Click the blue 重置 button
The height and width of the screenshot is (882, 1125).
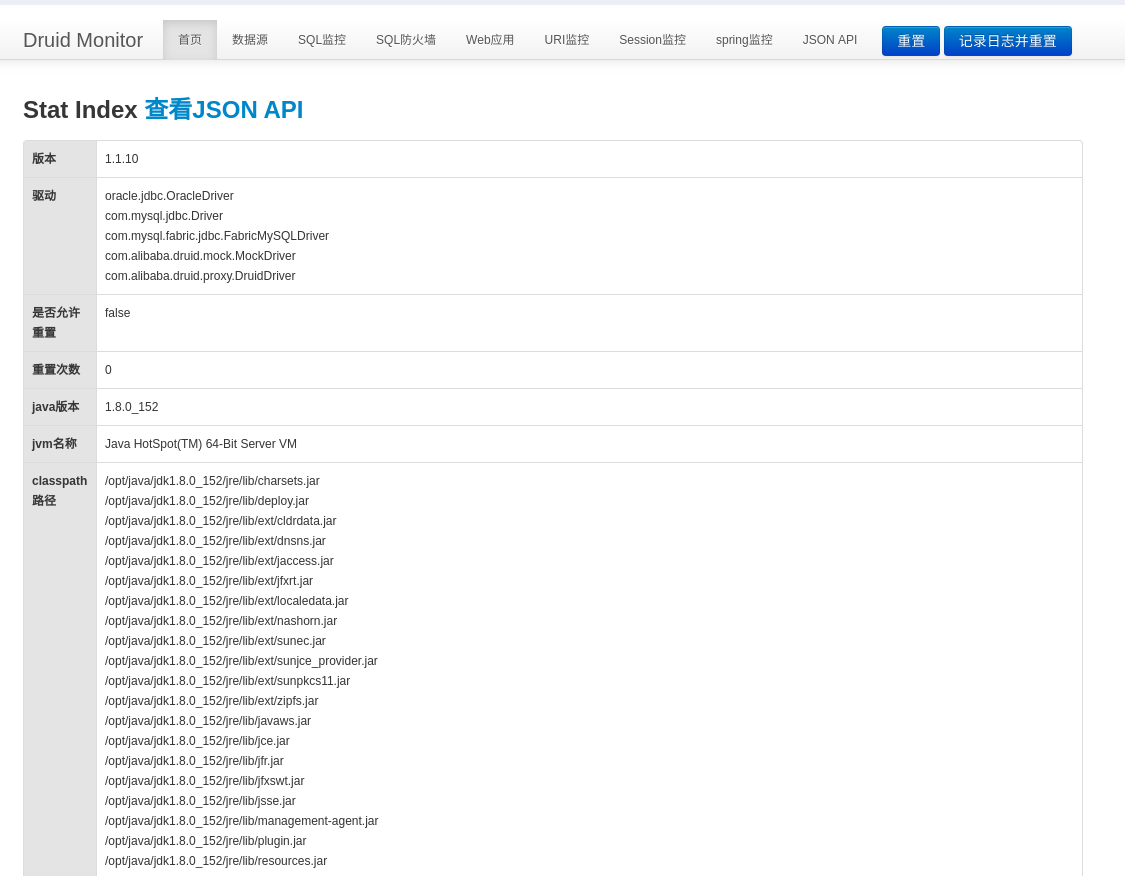coord(910,41)
